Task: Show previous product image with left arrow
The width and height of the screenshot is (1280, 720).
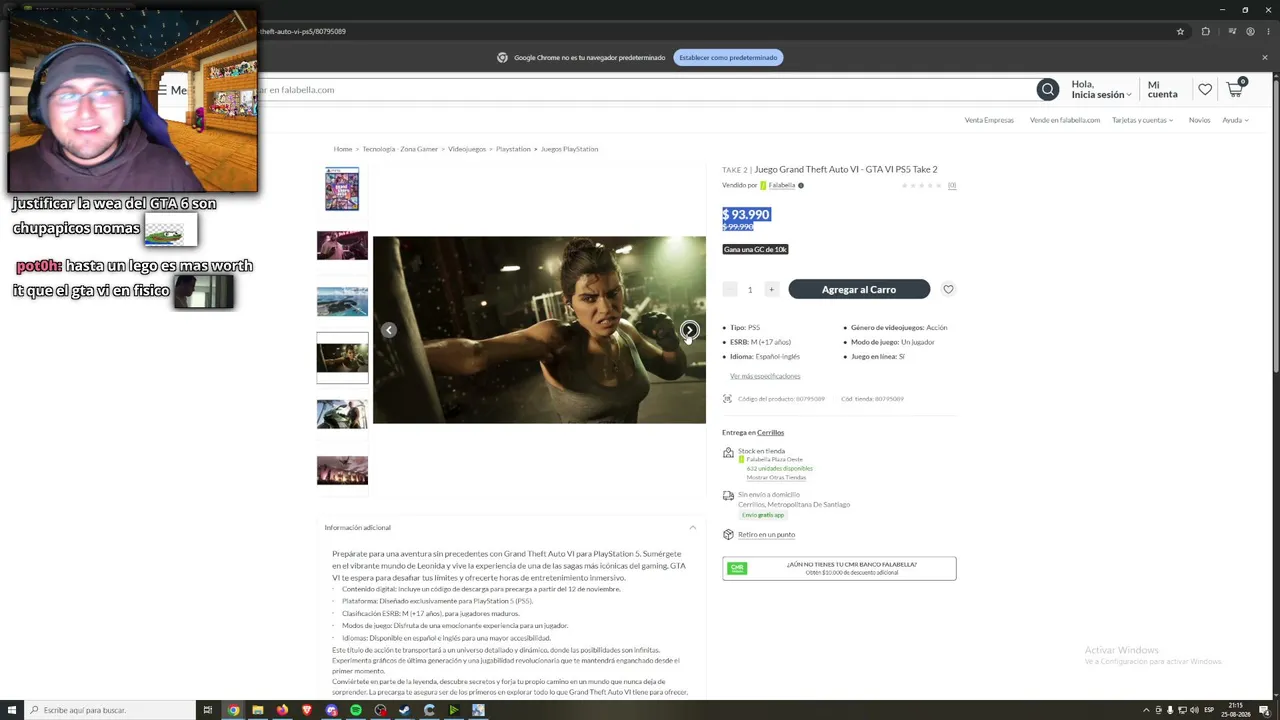Action: pyautogui.click(x=389, y=330)
